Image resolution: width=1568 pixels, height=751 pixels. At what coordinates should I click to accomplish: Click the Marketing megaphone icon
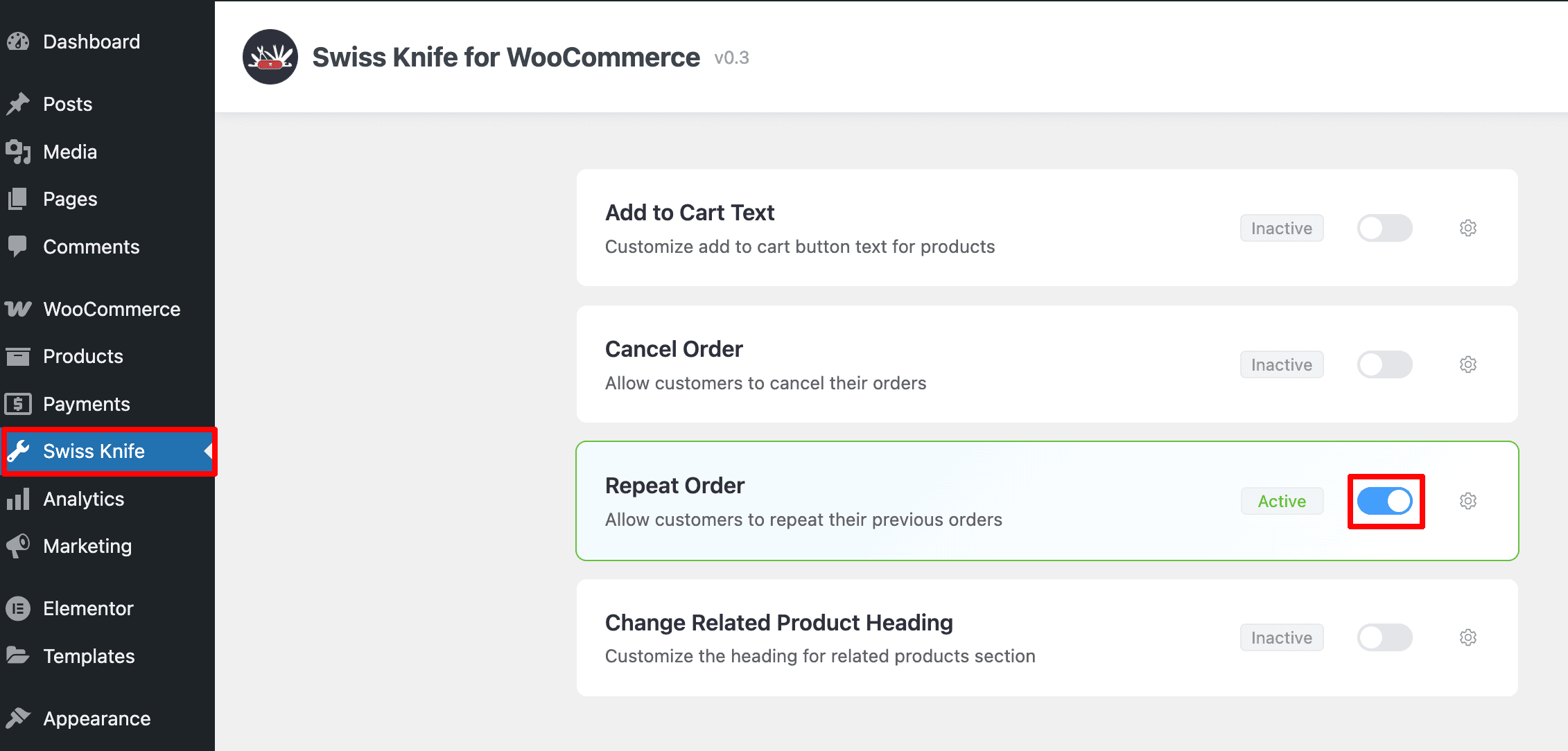click(18, 546)
